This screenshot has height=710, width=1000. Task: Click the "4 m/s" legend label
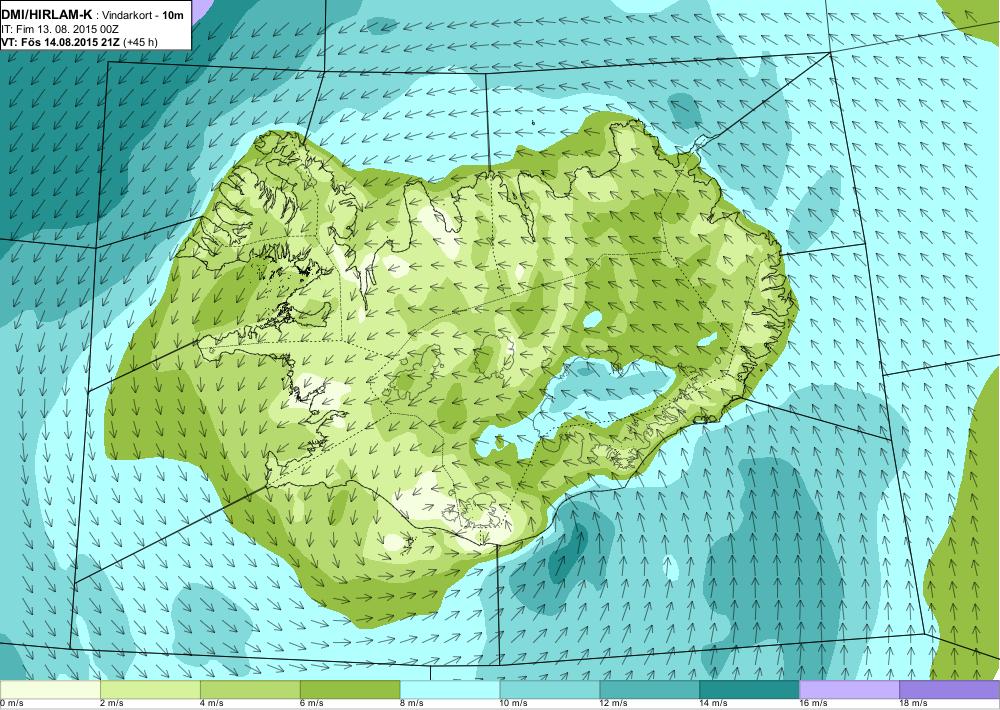coord(212,704)
